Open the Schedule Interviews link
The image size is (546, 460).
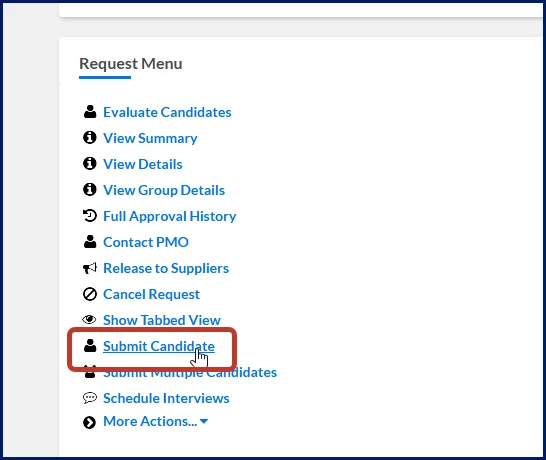(166, 398)
